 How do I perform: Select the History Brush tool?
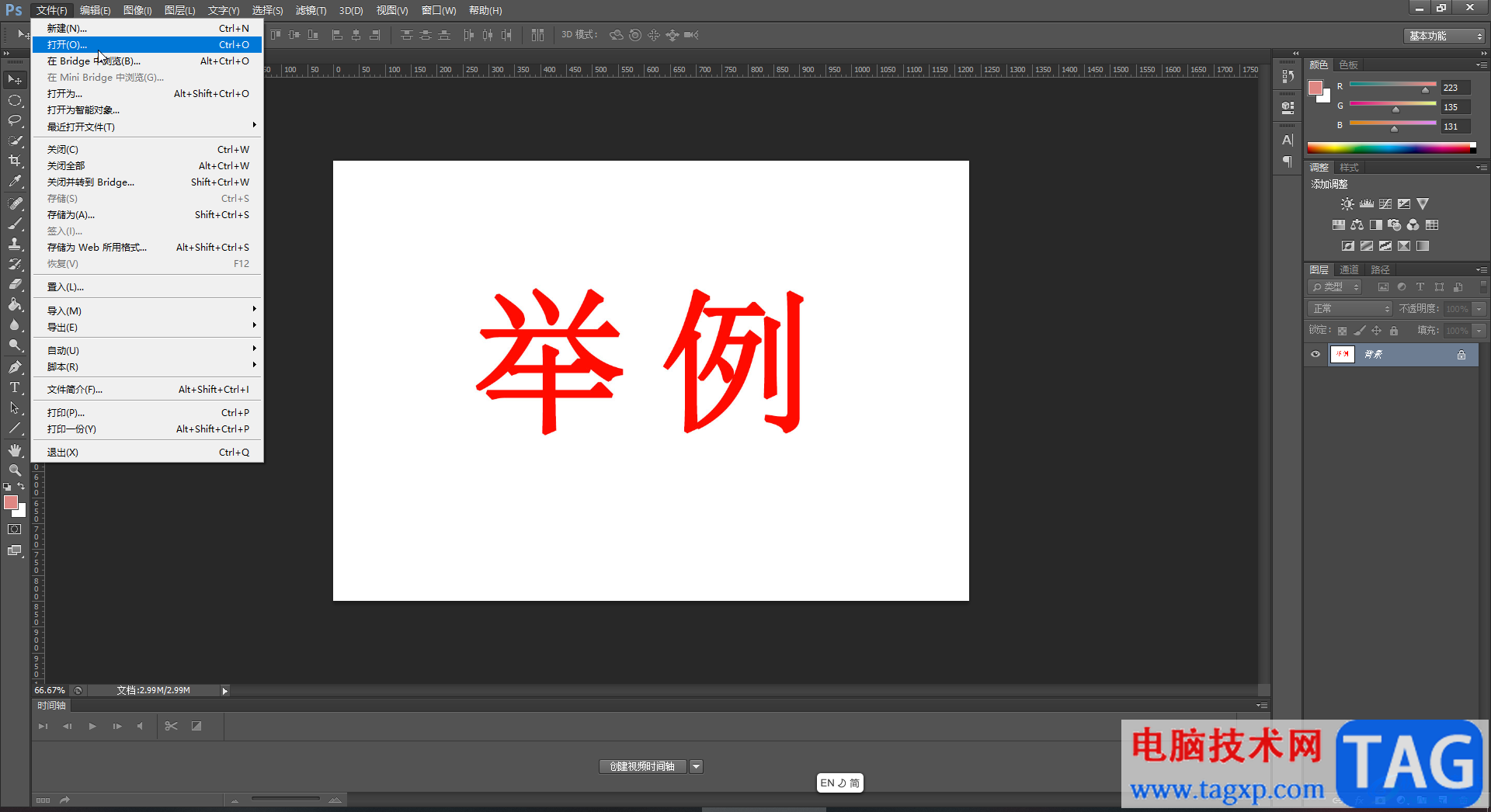click(x=15, y=264)
